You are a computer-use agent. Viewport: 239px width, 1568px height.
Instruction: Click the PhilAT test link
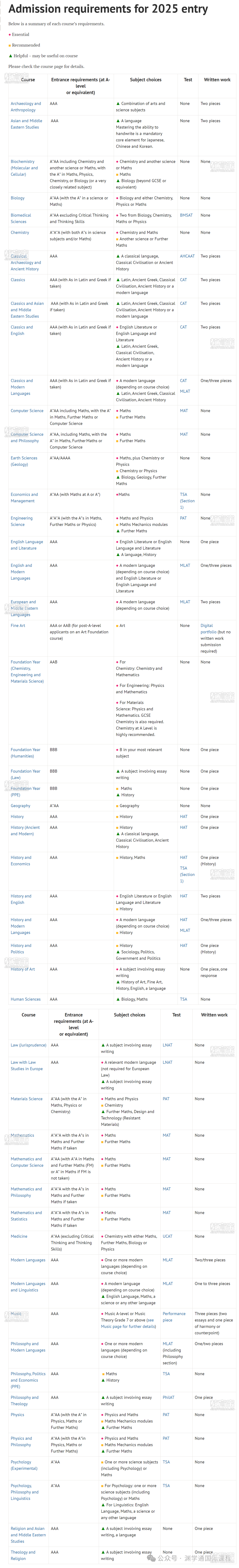click(168, 1397)
